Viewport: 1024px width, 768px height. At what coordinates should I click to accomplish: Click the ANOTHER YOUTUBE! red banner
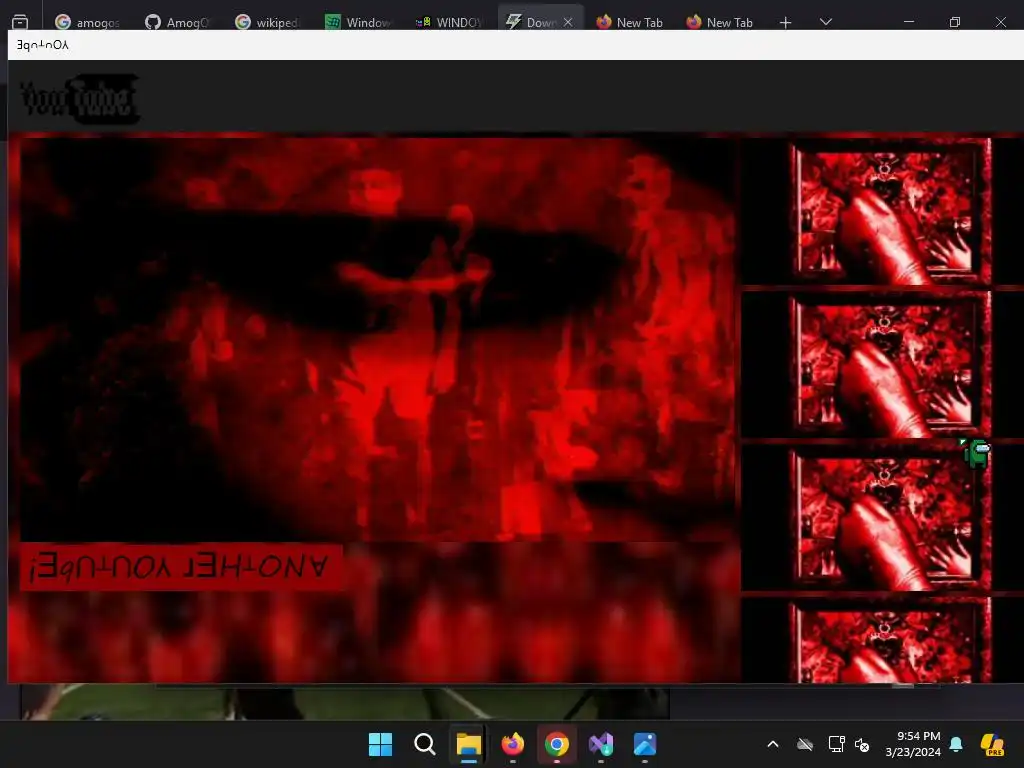[x=181, y=566]
